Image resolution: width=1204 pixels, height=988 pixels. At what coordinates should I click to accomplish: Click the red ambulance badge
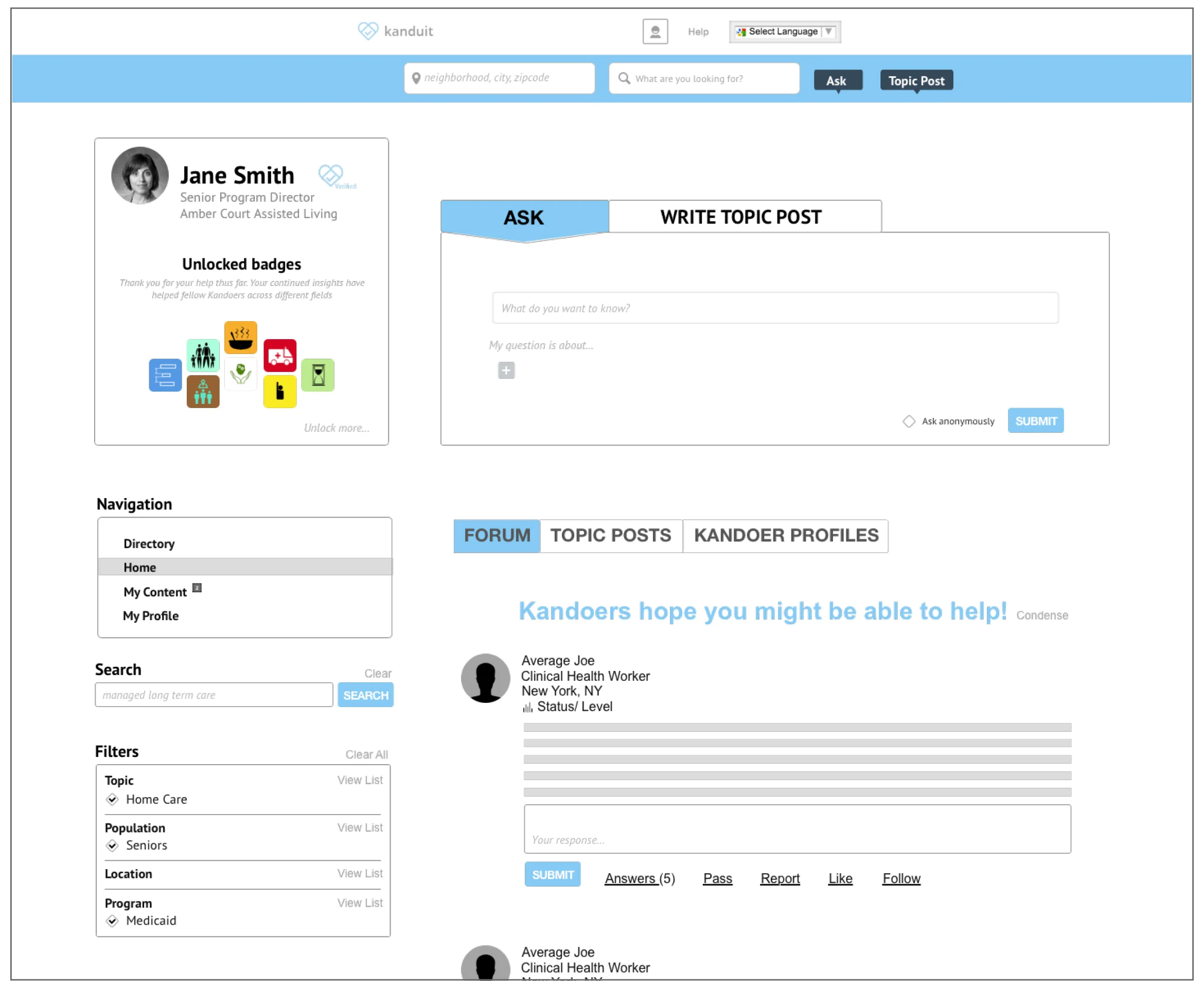279,355
